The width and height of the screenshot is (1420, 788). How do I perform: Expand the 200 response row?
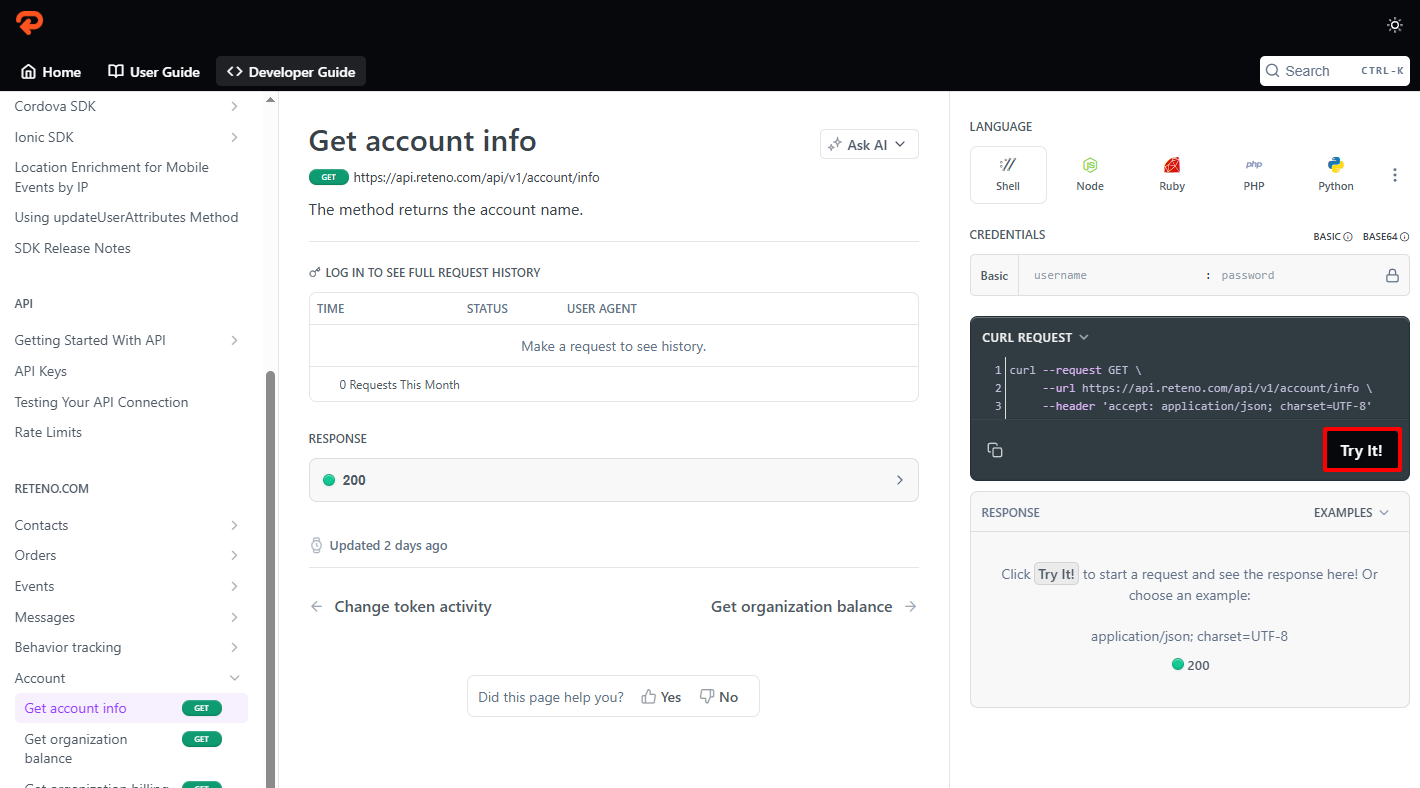[x=614, y=480]
